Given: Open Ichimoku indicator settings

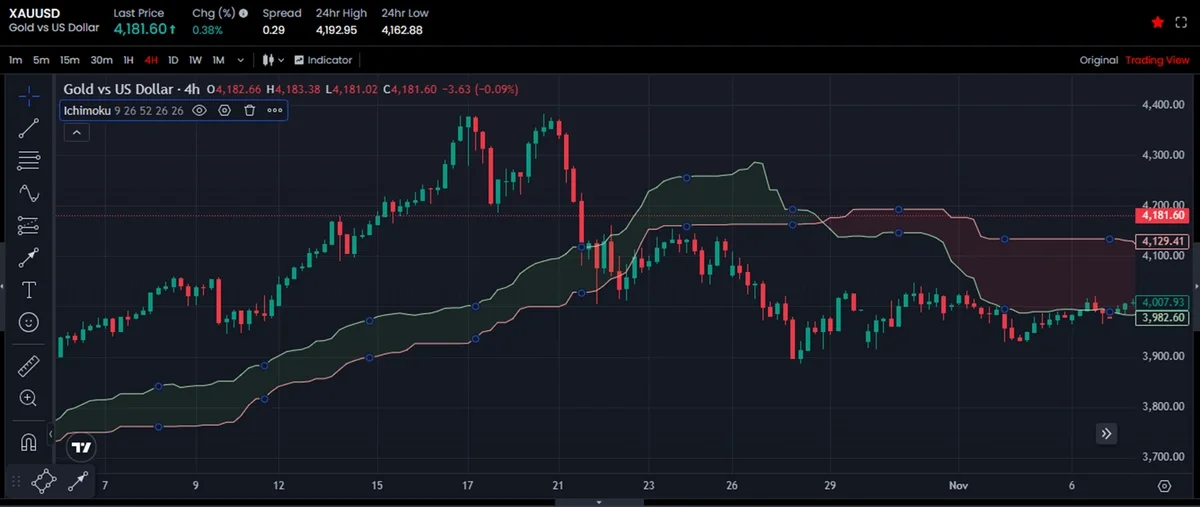Looking at the screenshot, I should click(x=224, y=110).
